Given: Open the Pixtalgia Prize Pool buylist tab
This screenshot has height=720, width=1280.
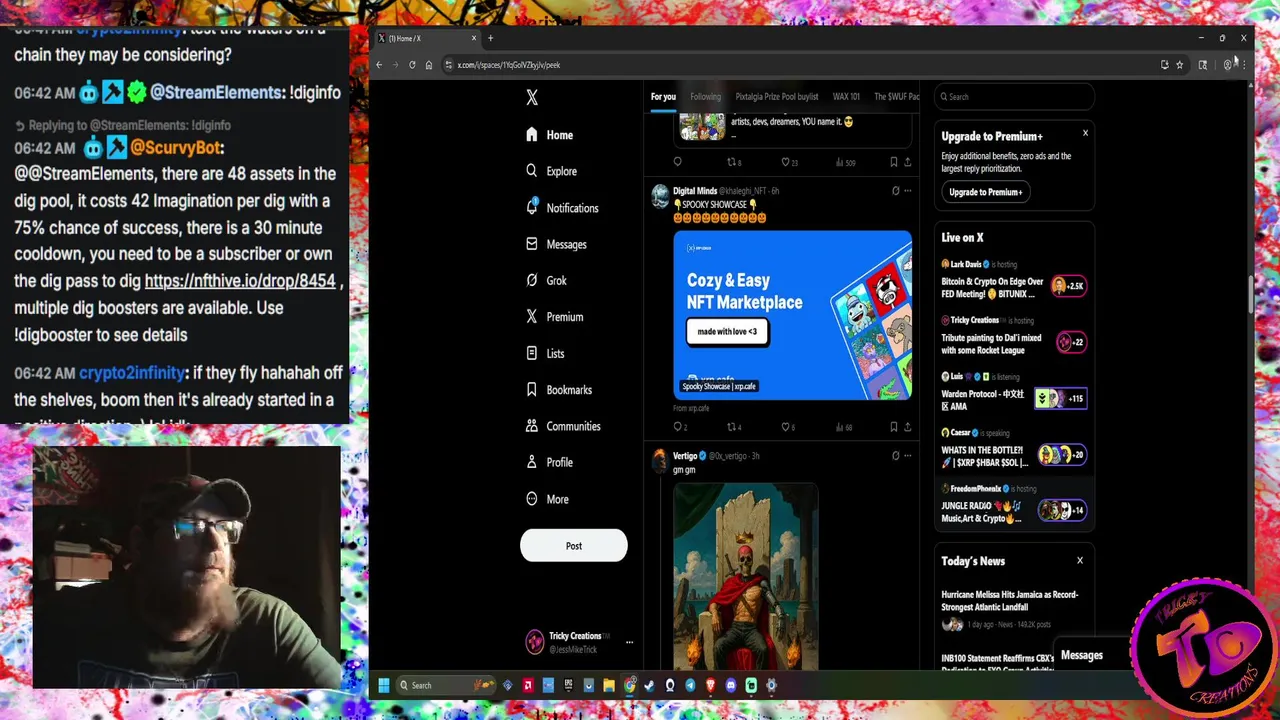Looking at the screenshot, I should pyautogui.click(x=777, y=97).
